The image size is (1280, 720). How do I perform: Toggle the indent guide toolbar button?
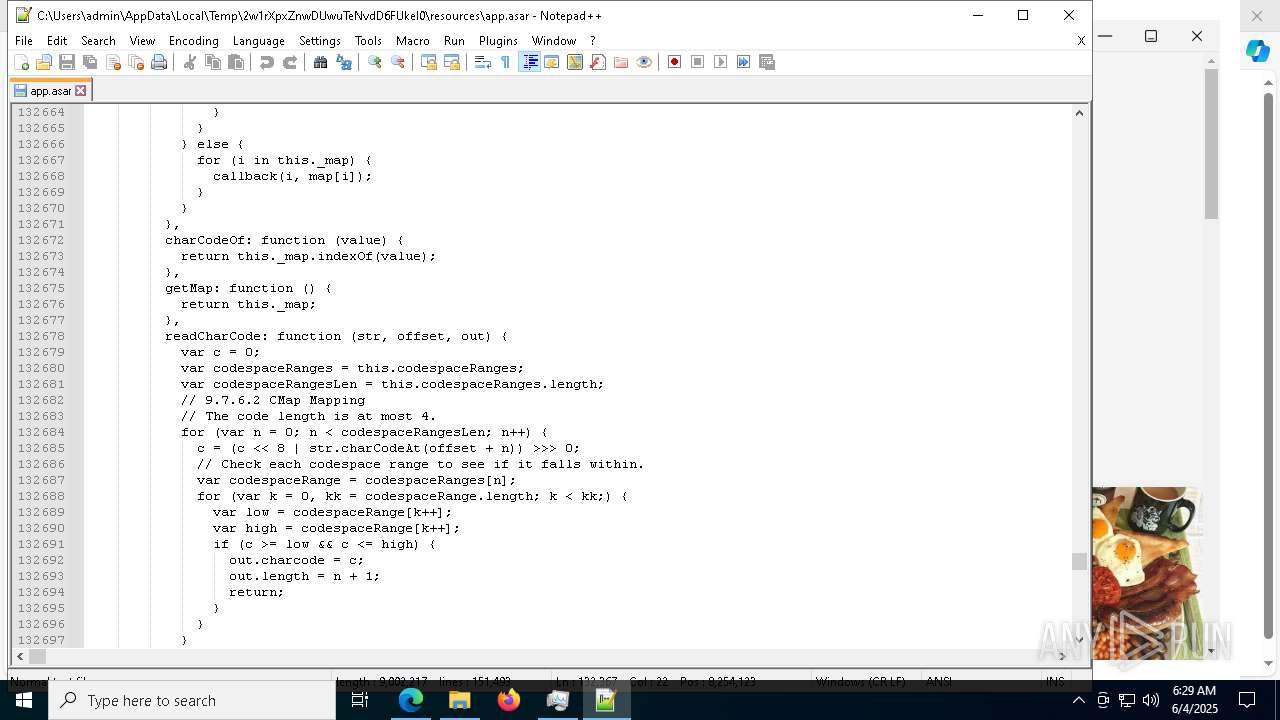530,62
